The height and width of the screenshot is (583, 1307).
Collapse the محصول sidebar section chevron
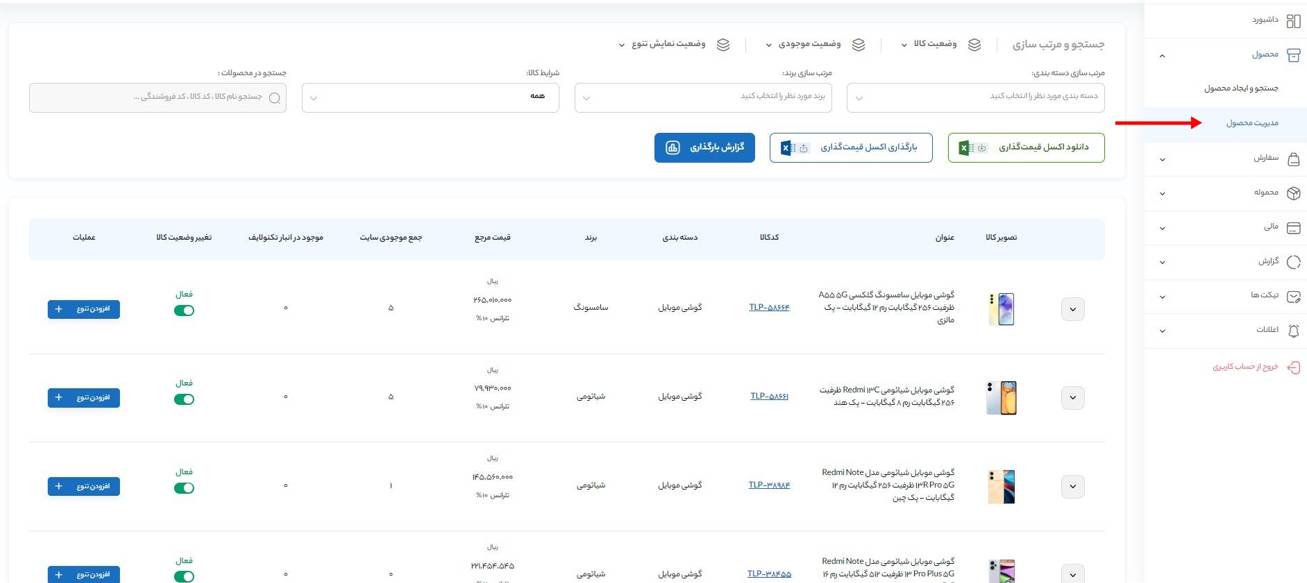(1162, 56)
